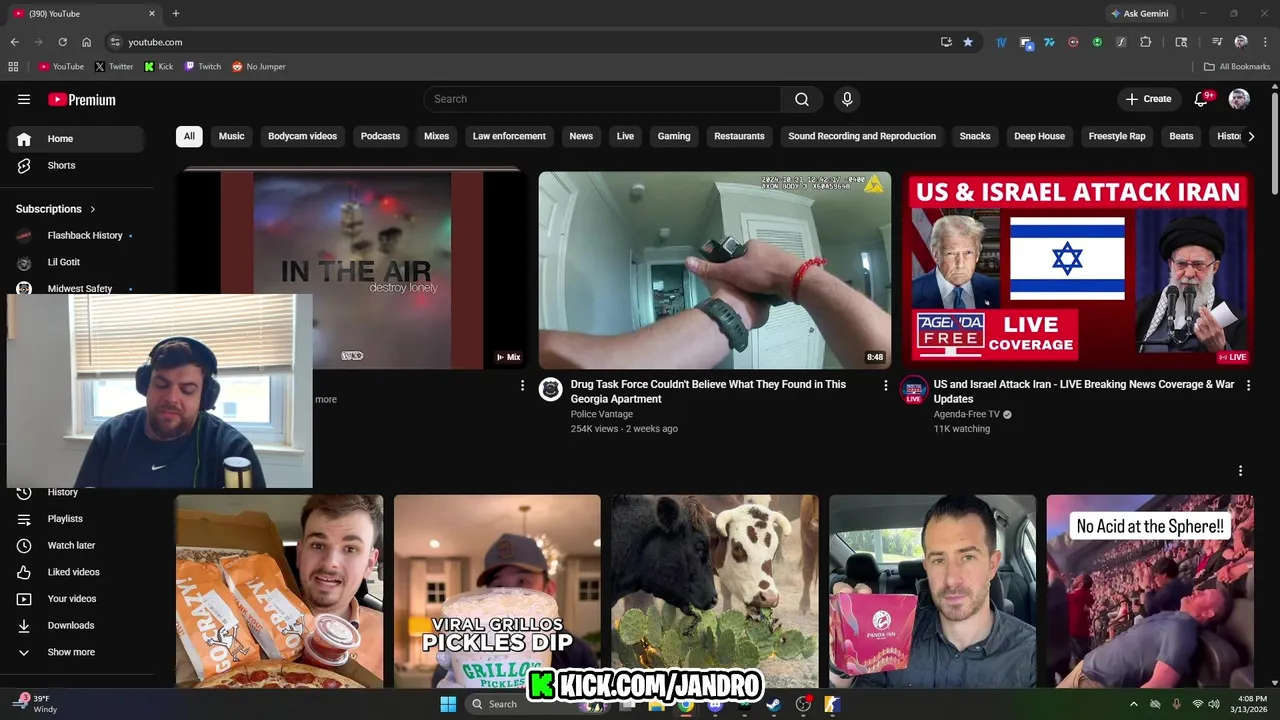Click the browser home button
The width and height of the screenshot is (1280, 720).
(87, 42)
